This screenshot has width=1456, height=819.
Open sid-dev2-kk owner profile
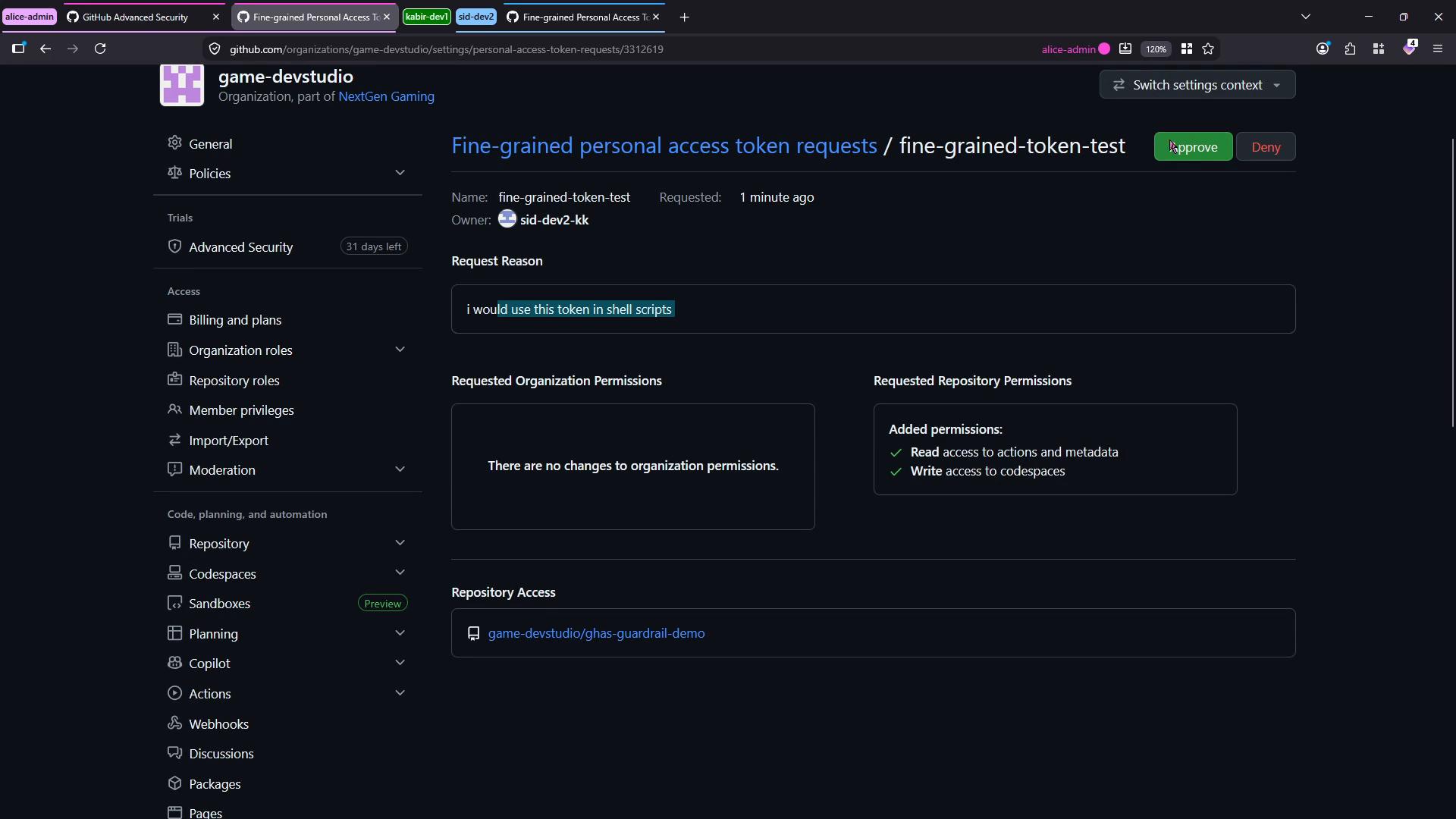tap(554, 220)
